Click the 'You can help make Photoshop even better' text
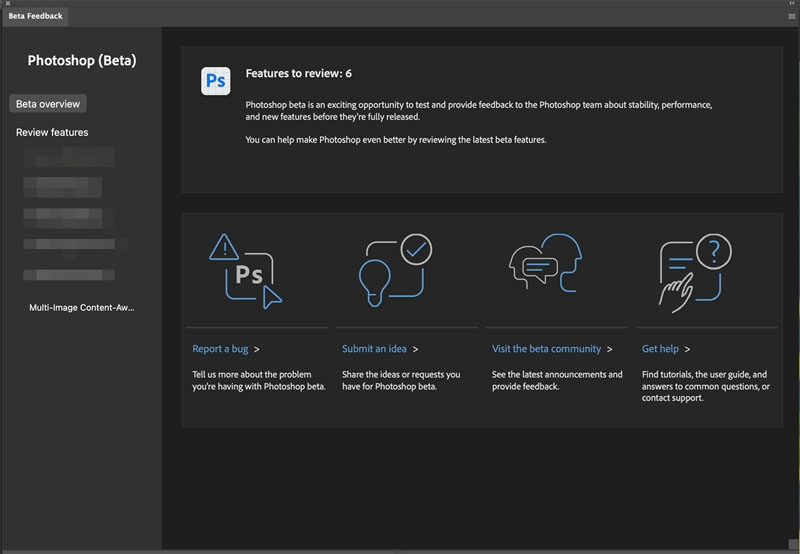The height and width of the screenshot is (554, 800). tap(395, 140)
